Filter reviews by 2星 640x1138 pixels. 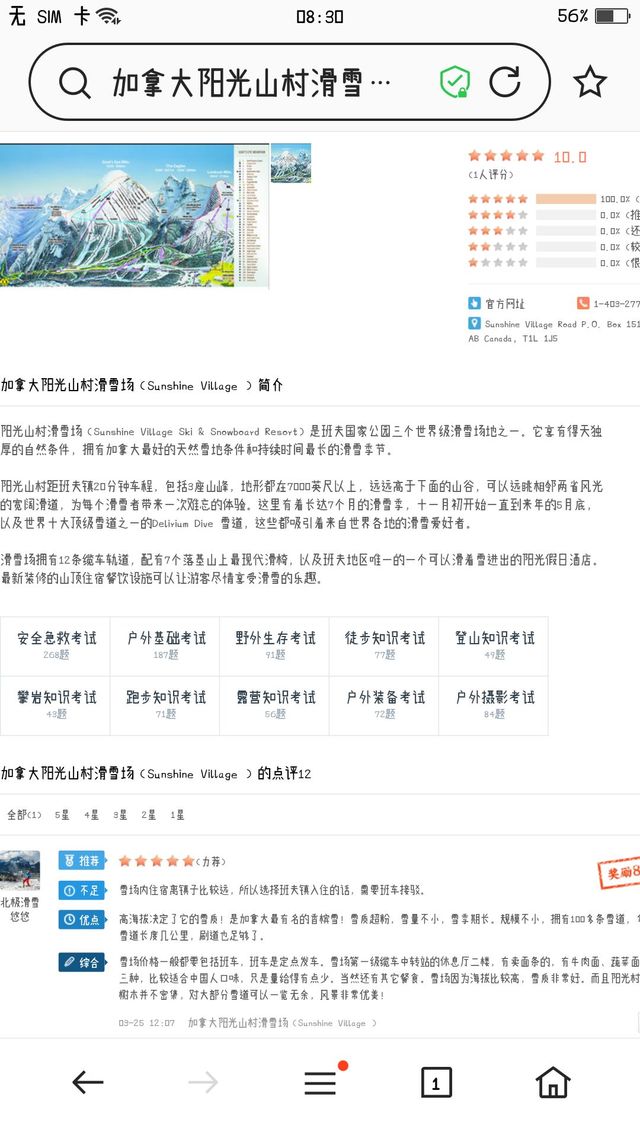tap(149, 815)
